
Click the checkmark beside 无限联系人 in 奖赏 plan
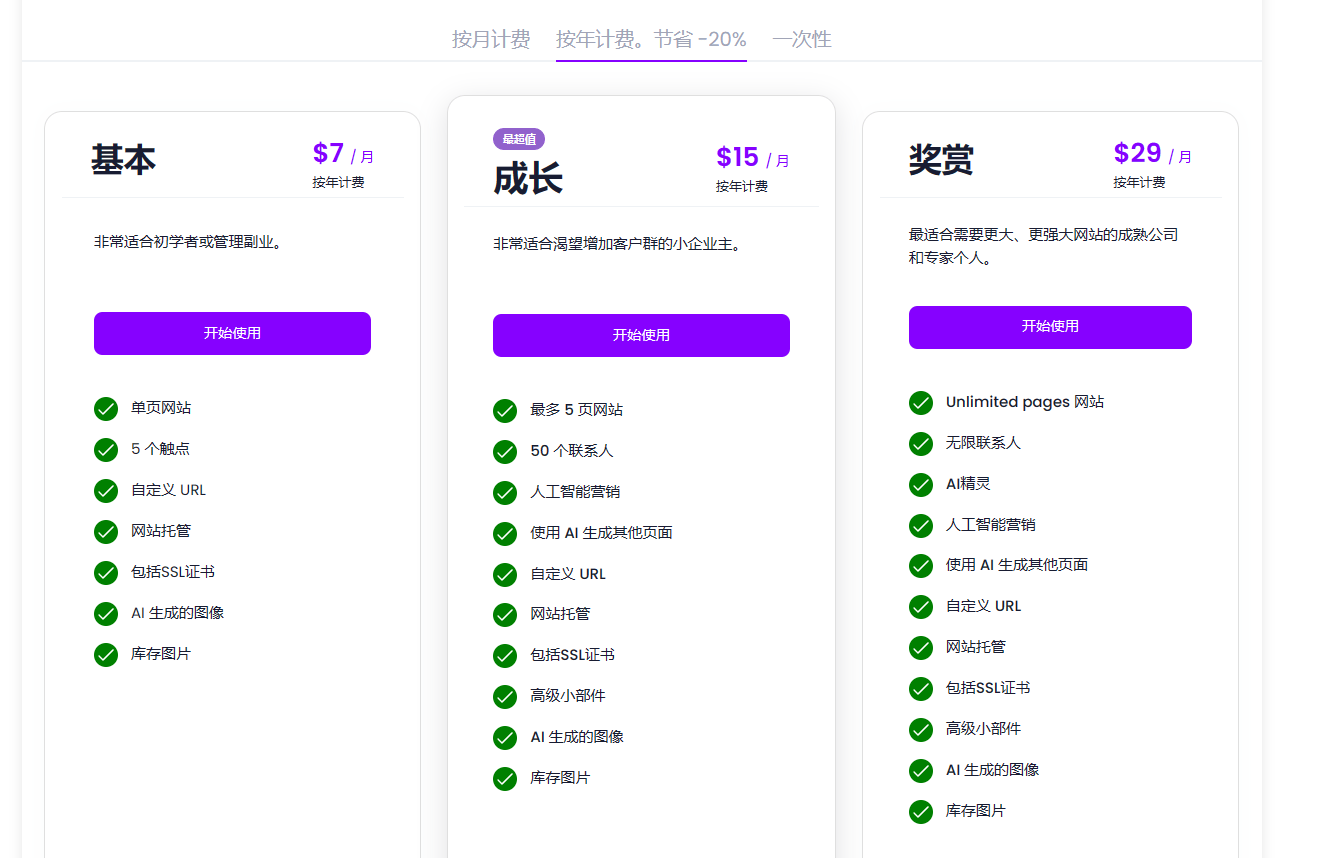[x=920, y=443]
